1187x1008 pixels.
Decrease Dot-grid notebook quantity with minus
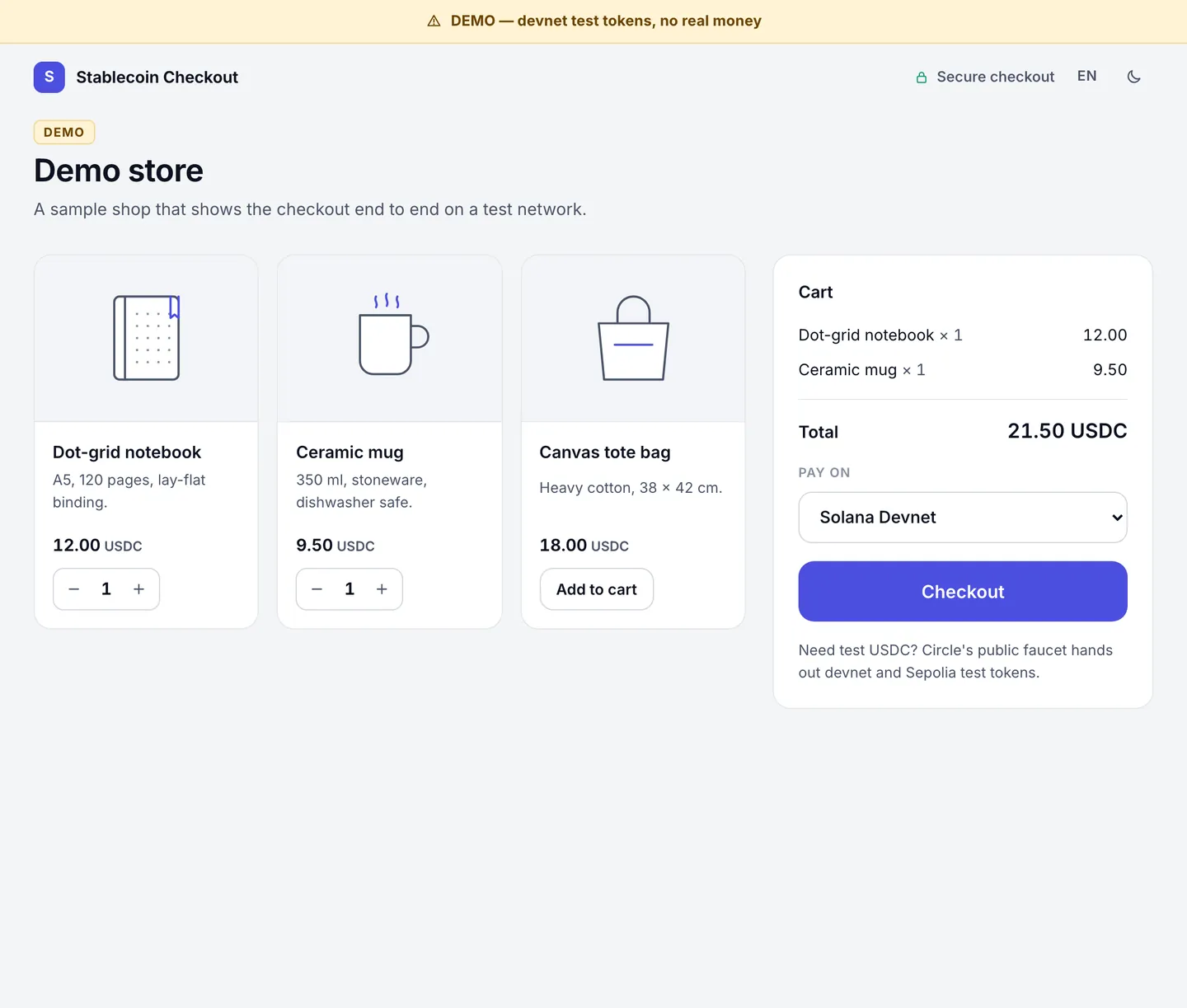point(74,589)
